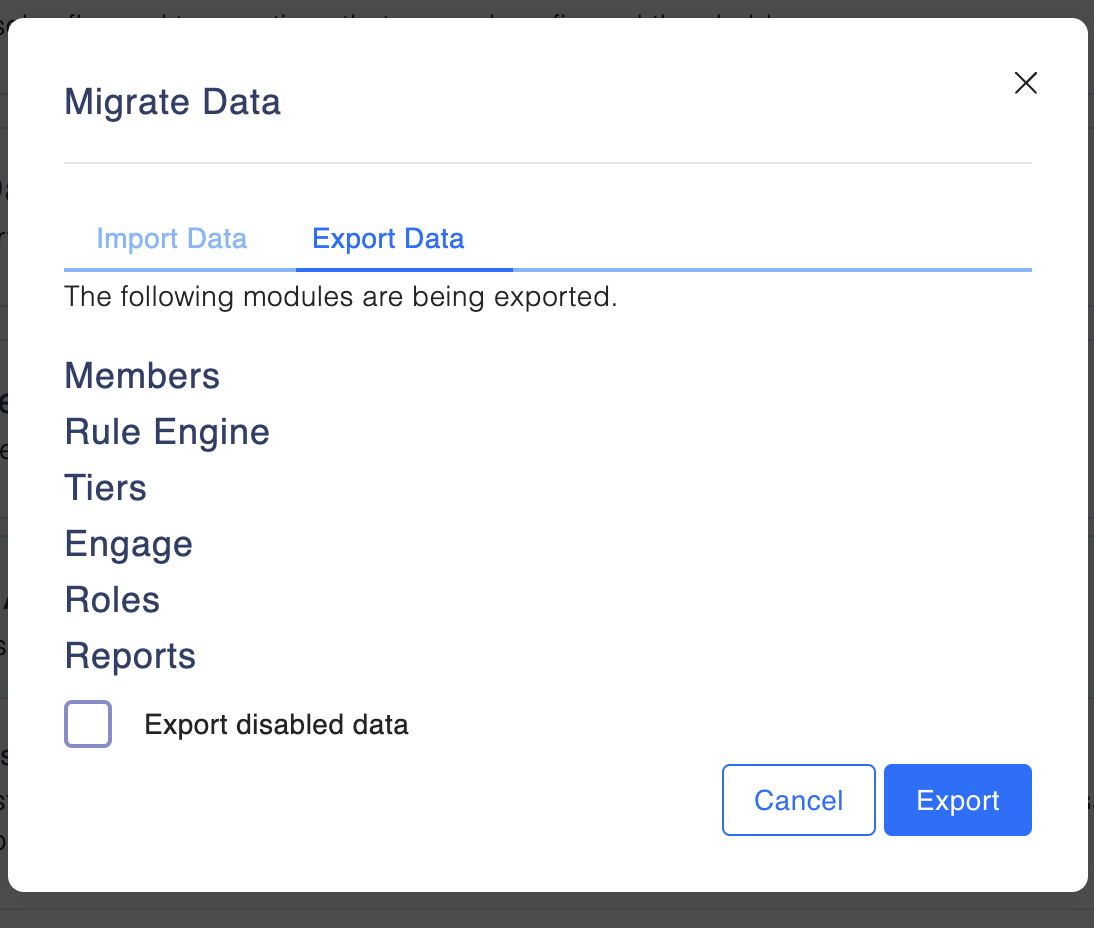Click the blank dialog area left of Cancel

click(x=400, y=800)
